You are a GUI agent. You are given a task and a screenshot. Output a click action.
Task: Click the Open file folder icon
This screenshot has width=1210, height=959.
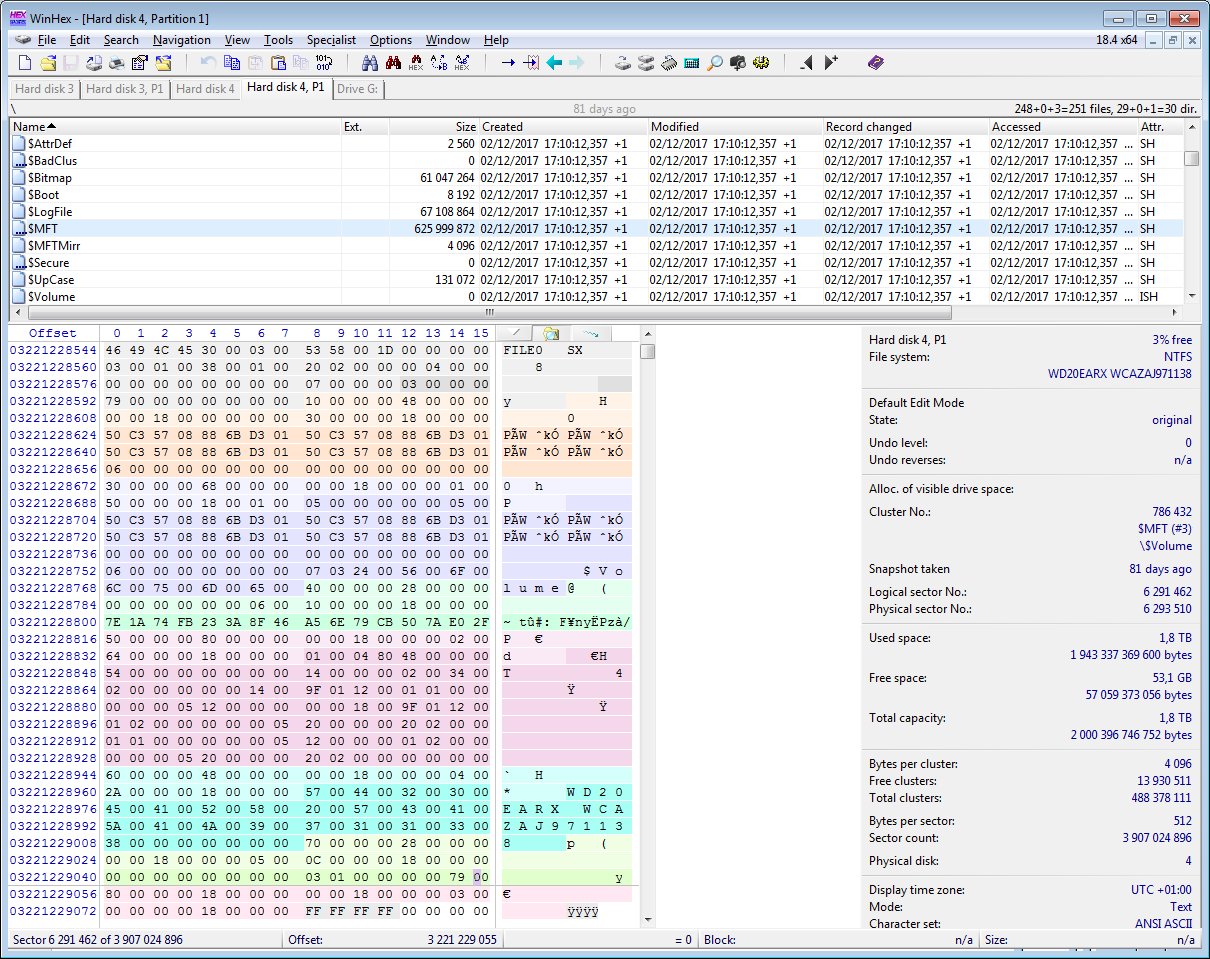click(48, 63)
